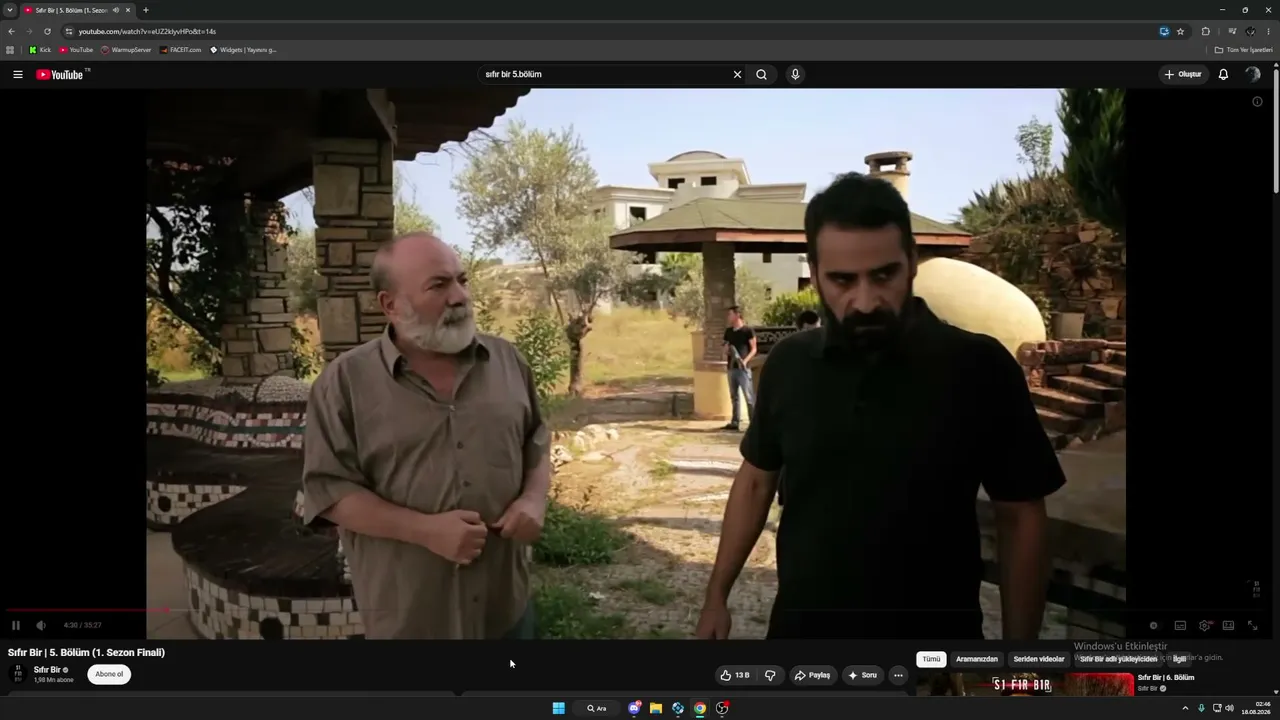Open the Sıfır Bir channel avatar

tap(17, 674)
